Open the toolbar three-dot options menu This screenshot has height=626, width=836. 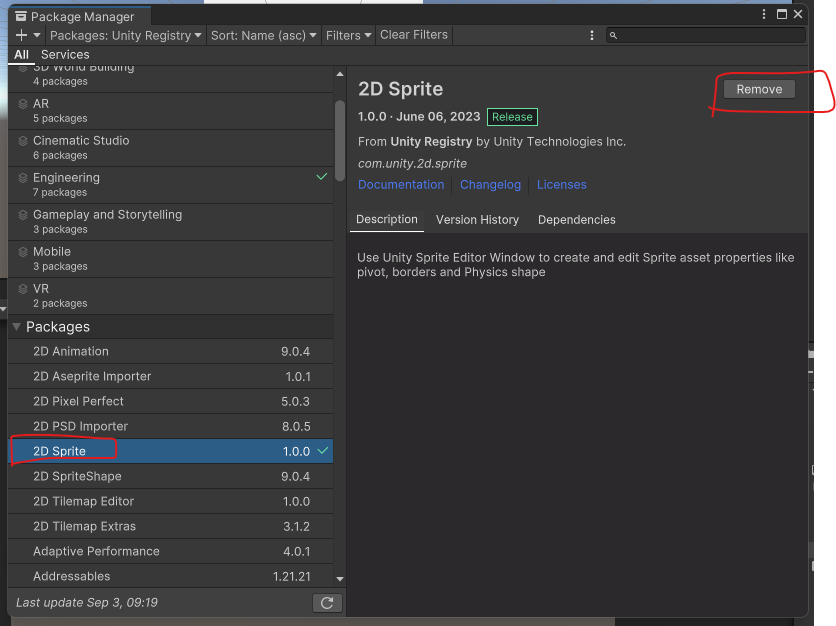(x=592, y=35)
